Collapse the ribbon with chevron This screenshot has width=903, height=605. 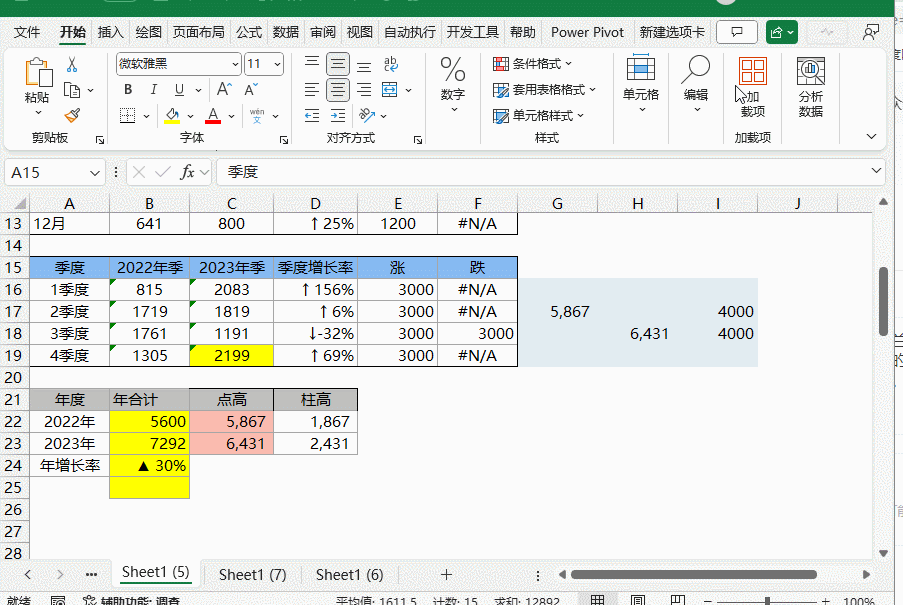coord(871,136)
